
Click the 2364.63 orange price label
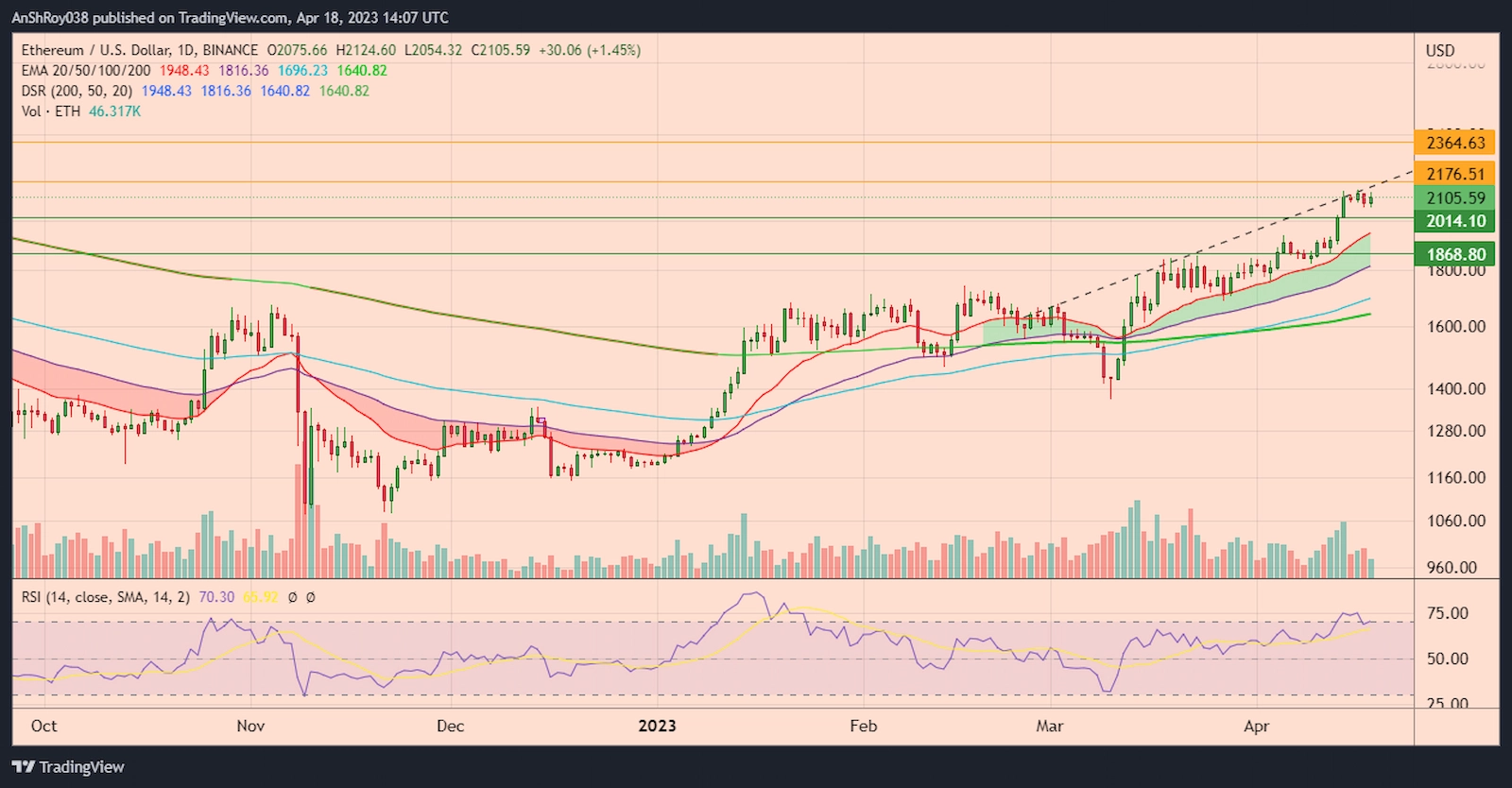[1455, 143]
